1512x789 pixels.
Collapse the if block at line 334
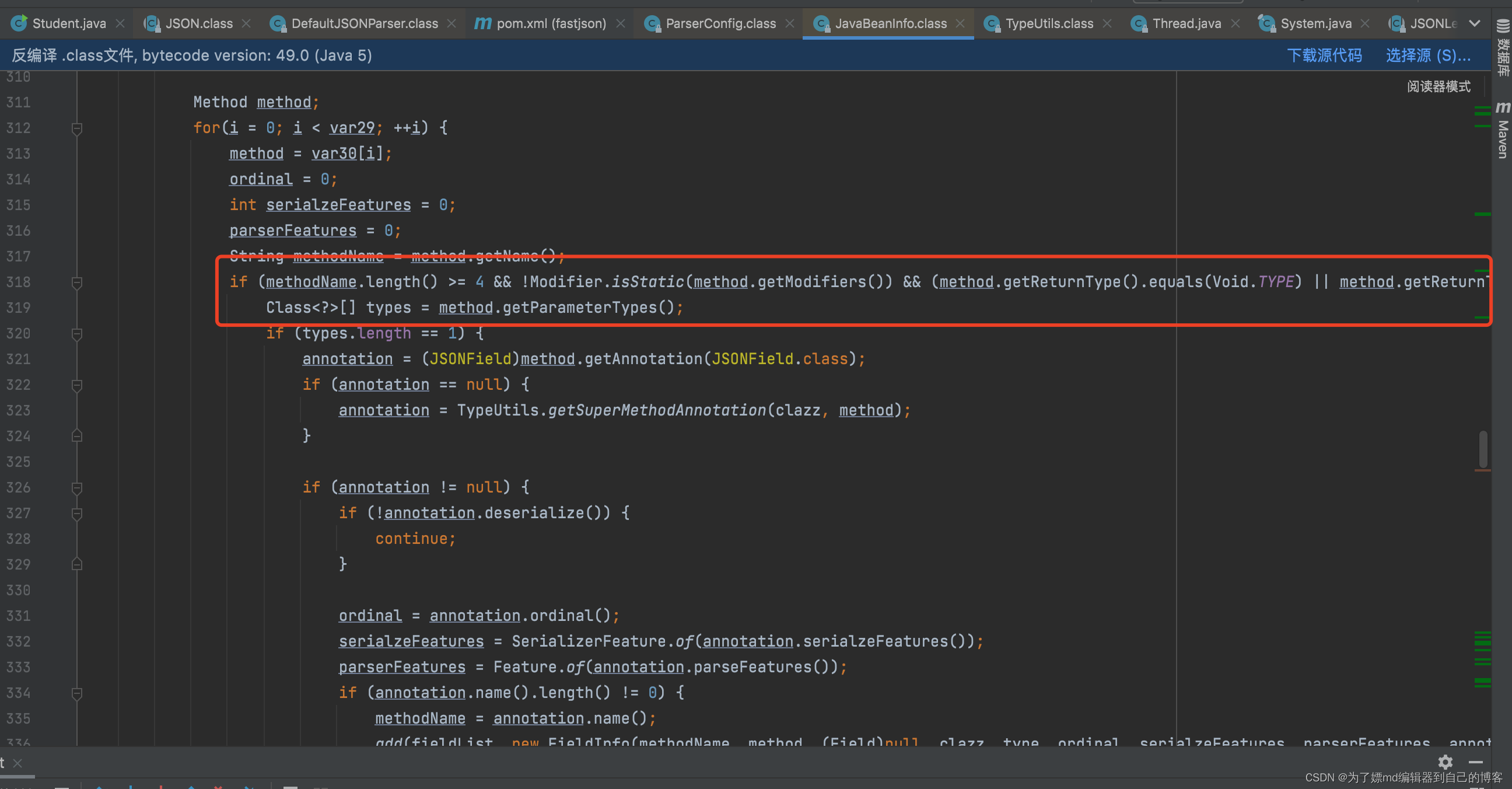(x=77, y=693)
